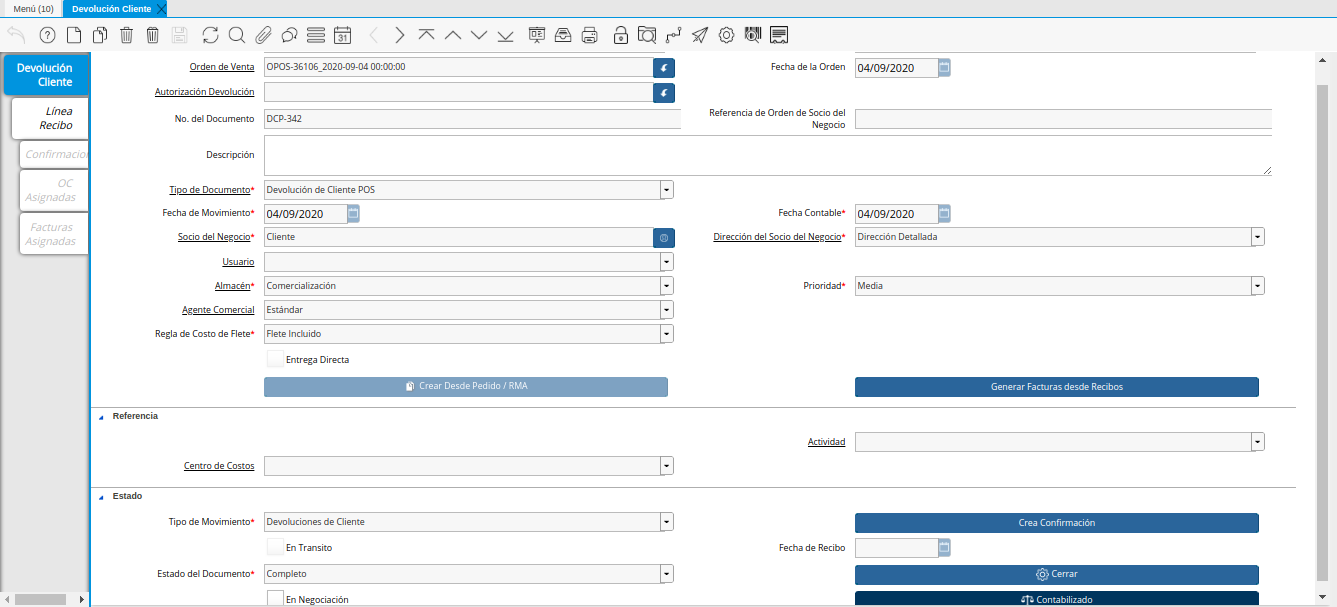The width and height of the screenshot is (1337, 607).
Task: Click the padlock icon in toolbar
Action: pyautogui.click(x=621, y=35)
